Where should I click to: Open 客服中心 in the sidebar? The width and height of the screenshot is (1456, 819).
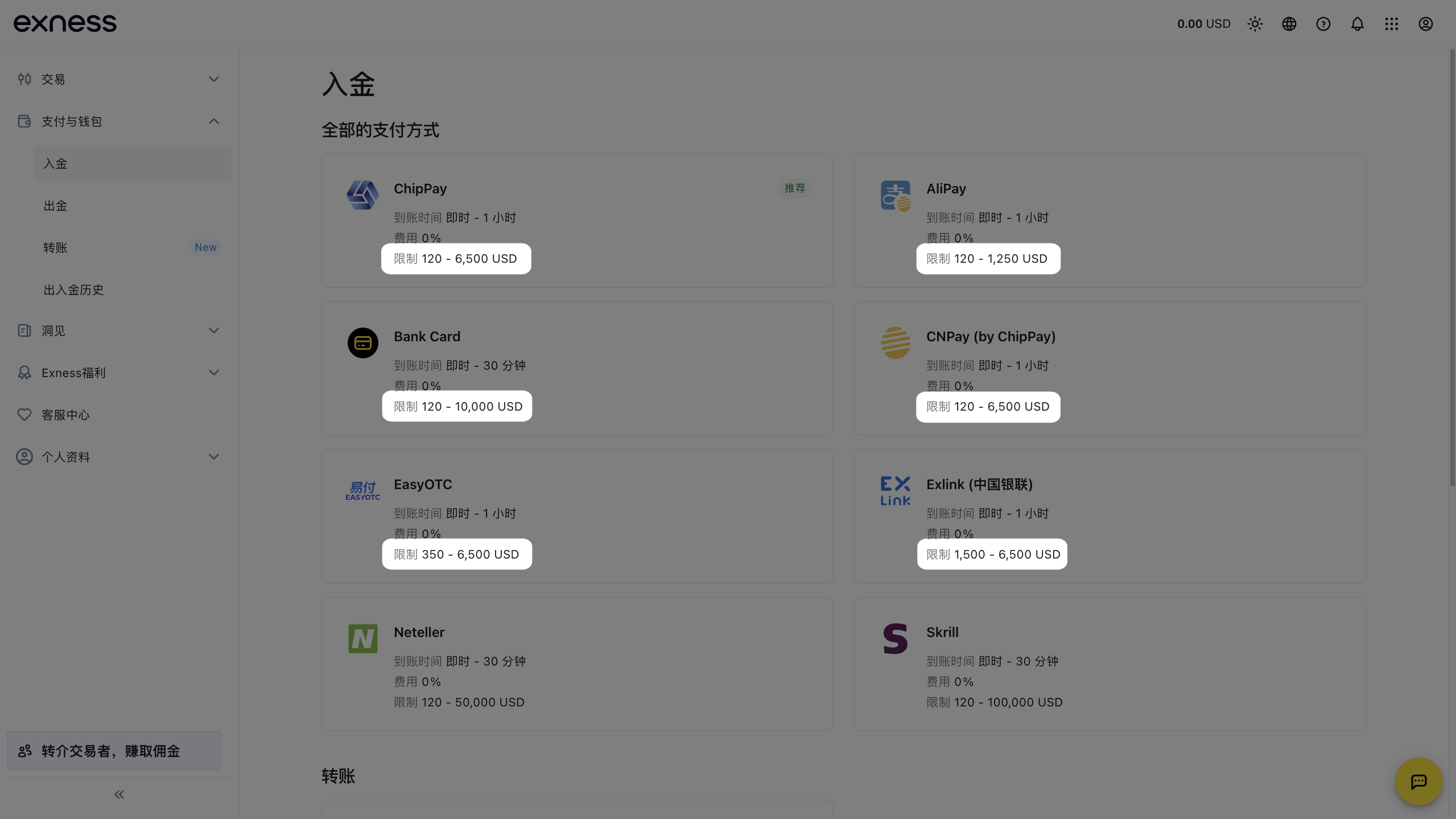119,415
